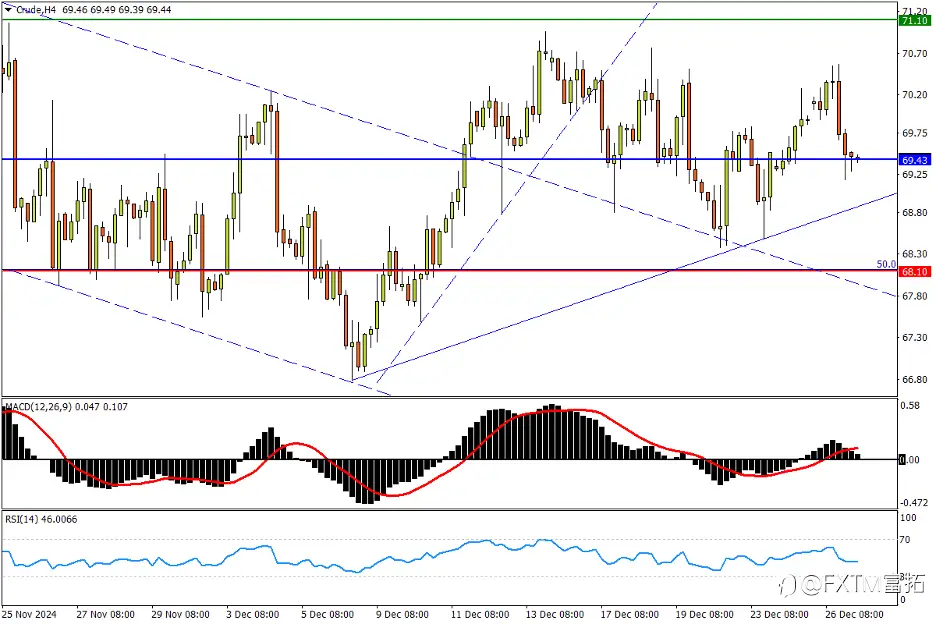Select the 19 Dec 08:00 time label
The height and width of the screenshot is (624, 936).
[704, 614]
